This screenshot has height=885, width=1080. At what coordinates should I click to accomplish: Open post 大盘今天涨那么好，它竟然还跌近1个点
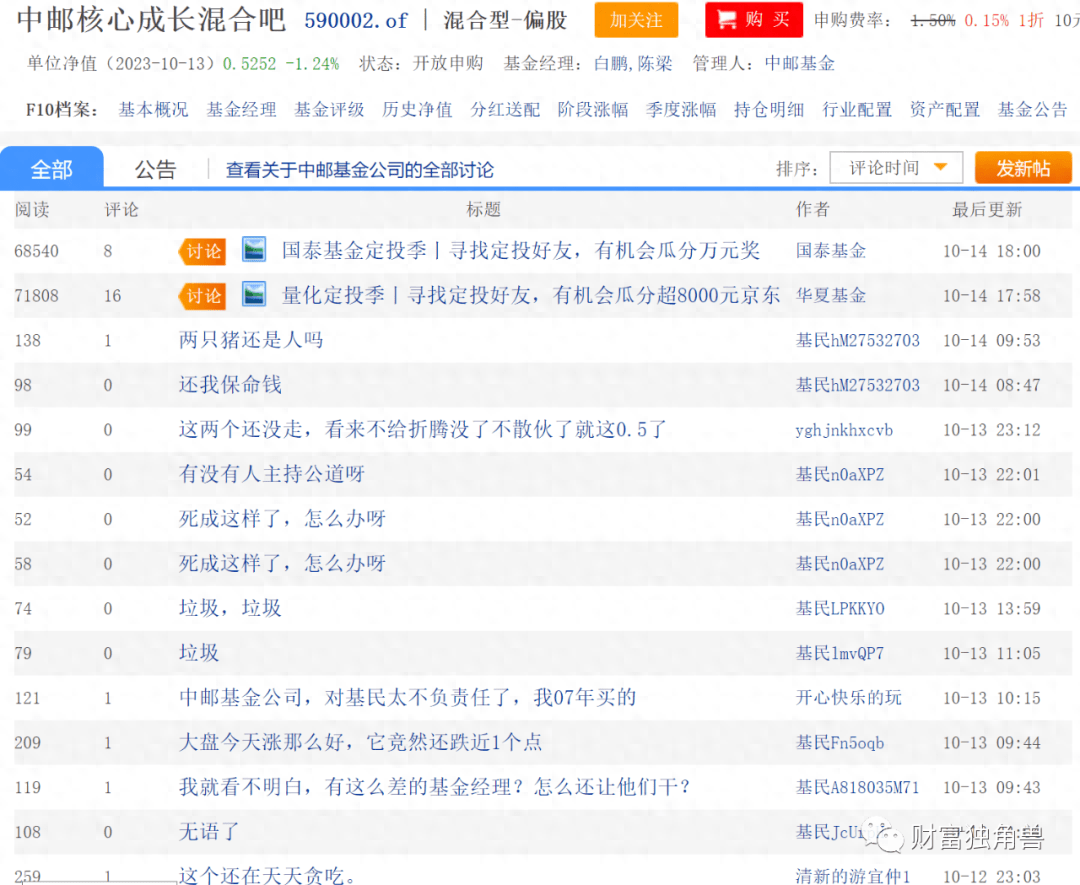click(360, 743)
